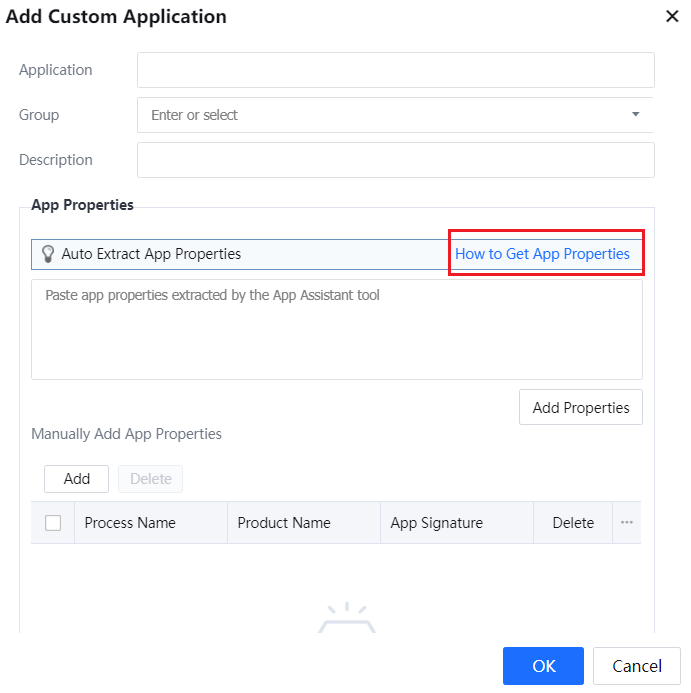Select the Product Name column header
Viewport: 691px width, 693px height.
(x=284, y=523)
